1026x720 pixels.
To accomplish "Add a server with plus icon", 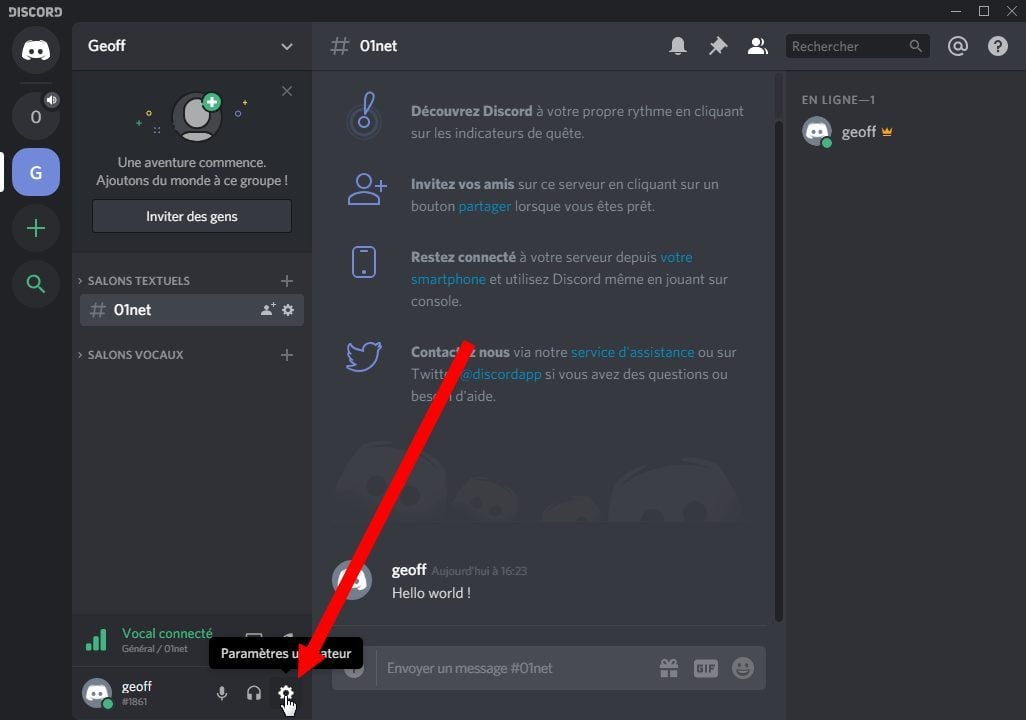I will click(x=36, y=228).
